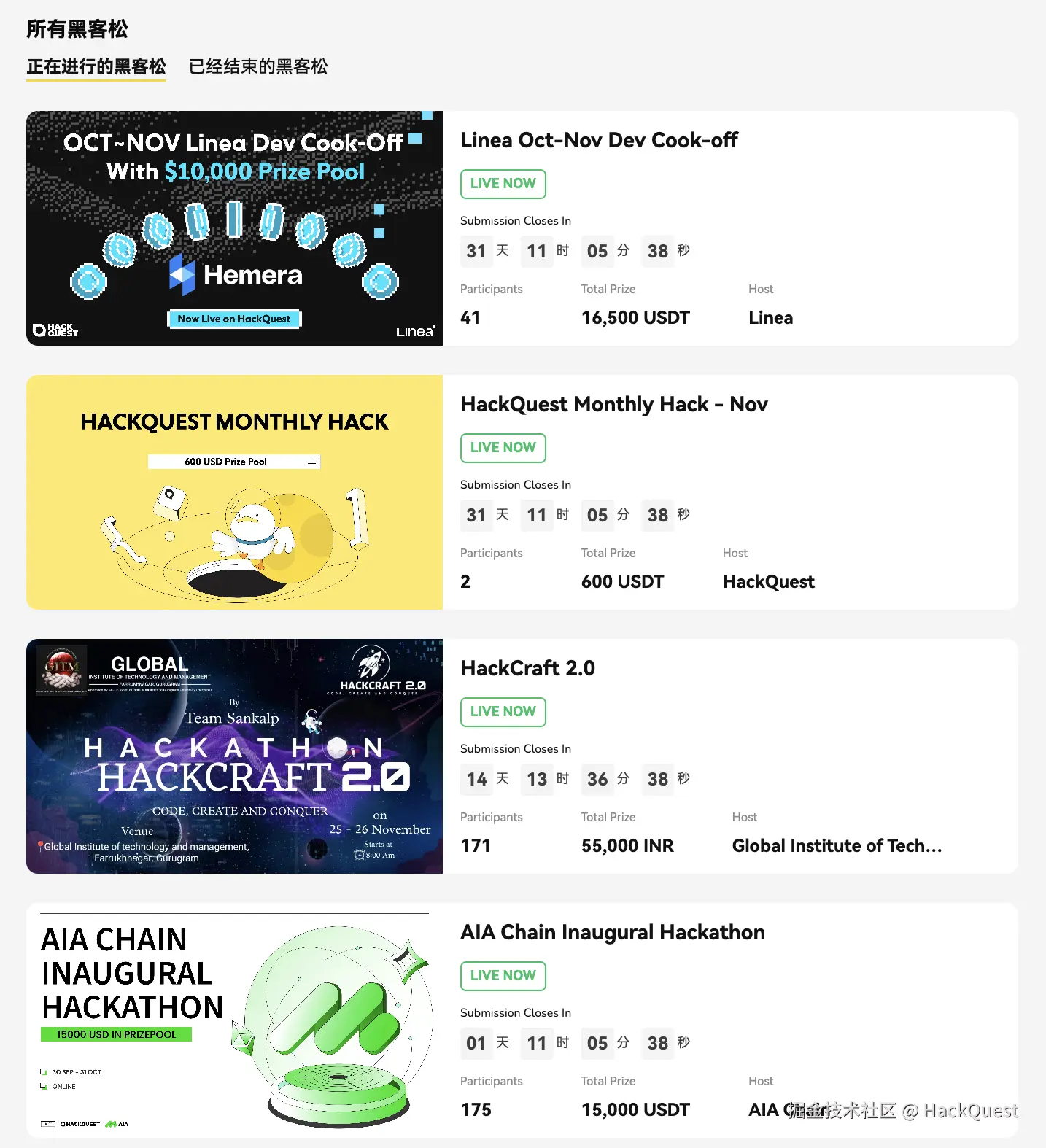This screenshot has width=1046, height=1148.
Task: Click the 16,500 USDT total prize value
Action: click(635, 318)
